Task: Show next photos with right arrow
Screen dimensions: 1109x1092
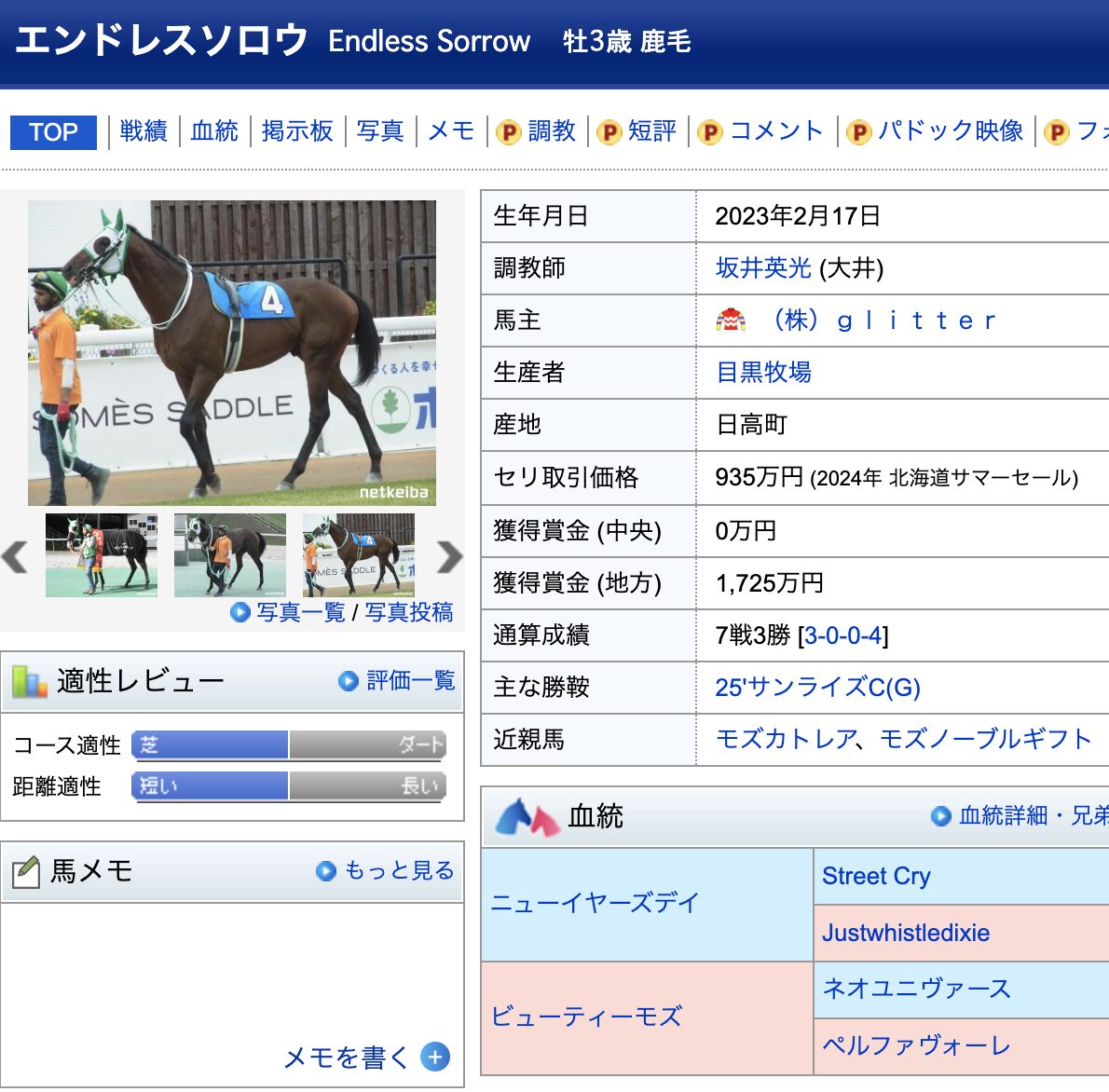Action: tap(450, 556)
